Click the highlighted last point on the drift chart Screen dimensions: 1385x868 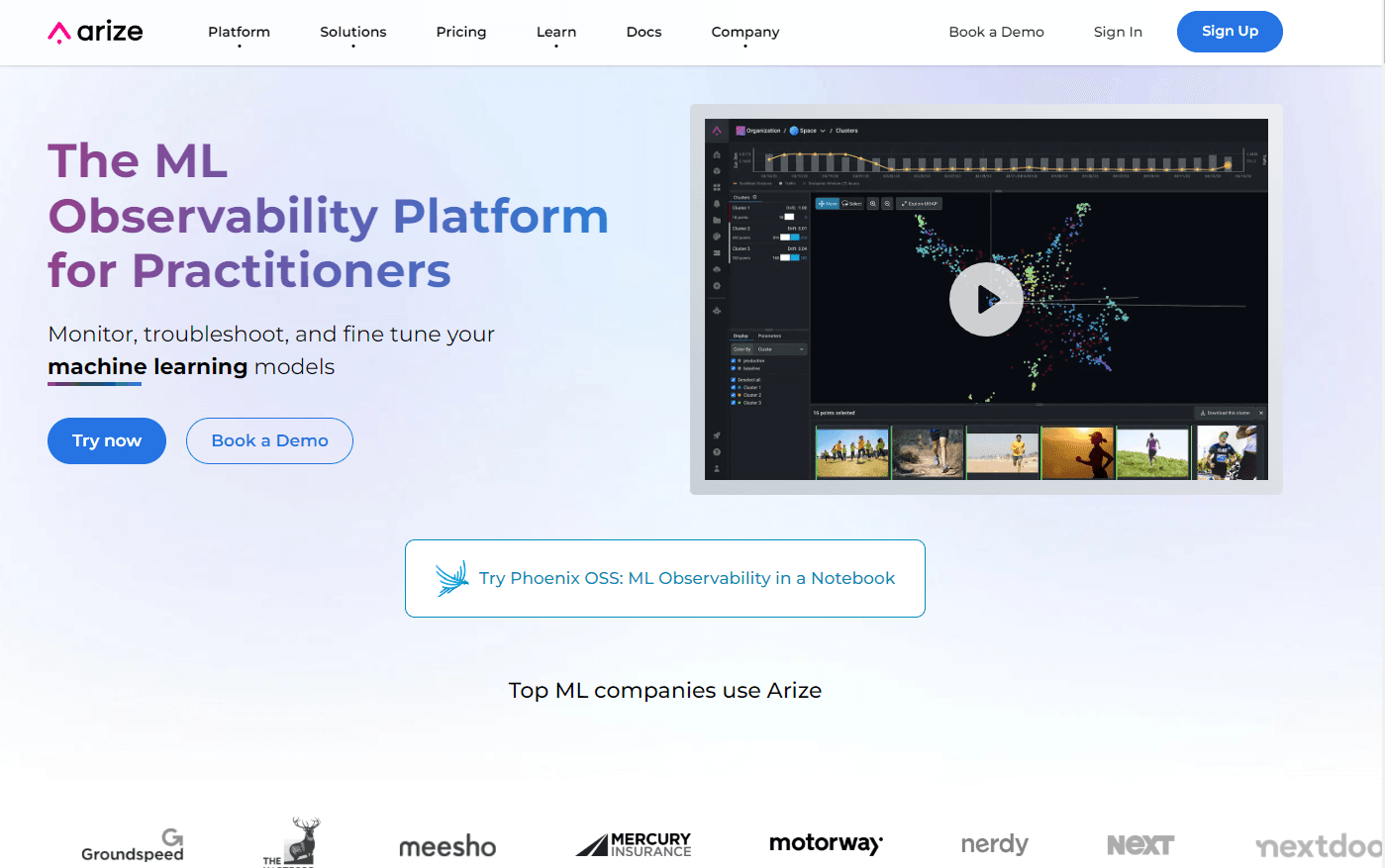(x=1228, y=165)
